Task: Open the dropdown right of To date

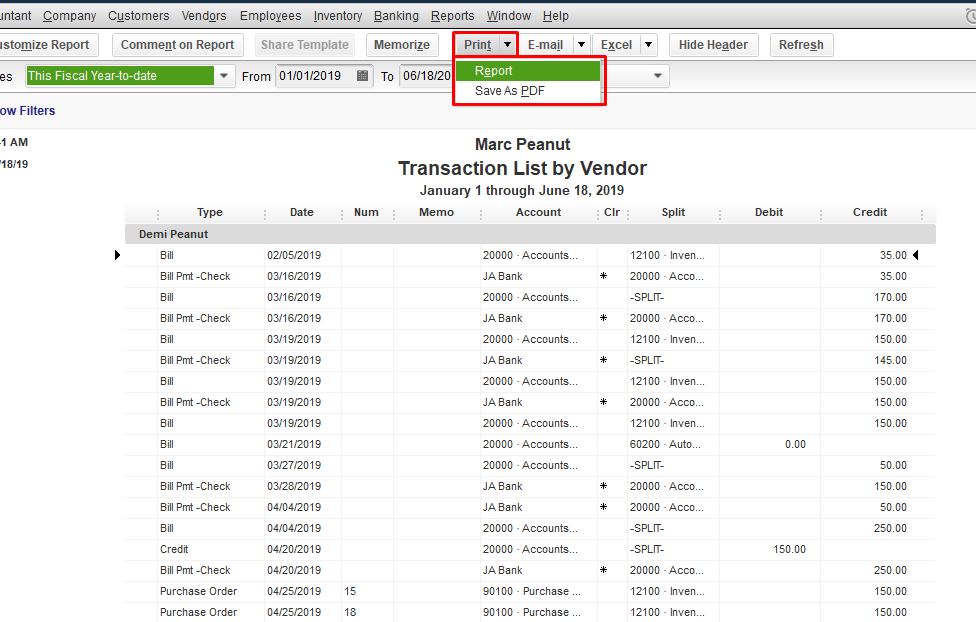Action: coord(658,76)
